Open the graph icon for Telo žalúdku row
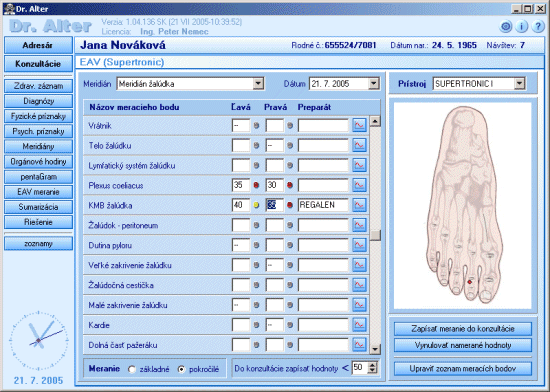 (359, 145)
